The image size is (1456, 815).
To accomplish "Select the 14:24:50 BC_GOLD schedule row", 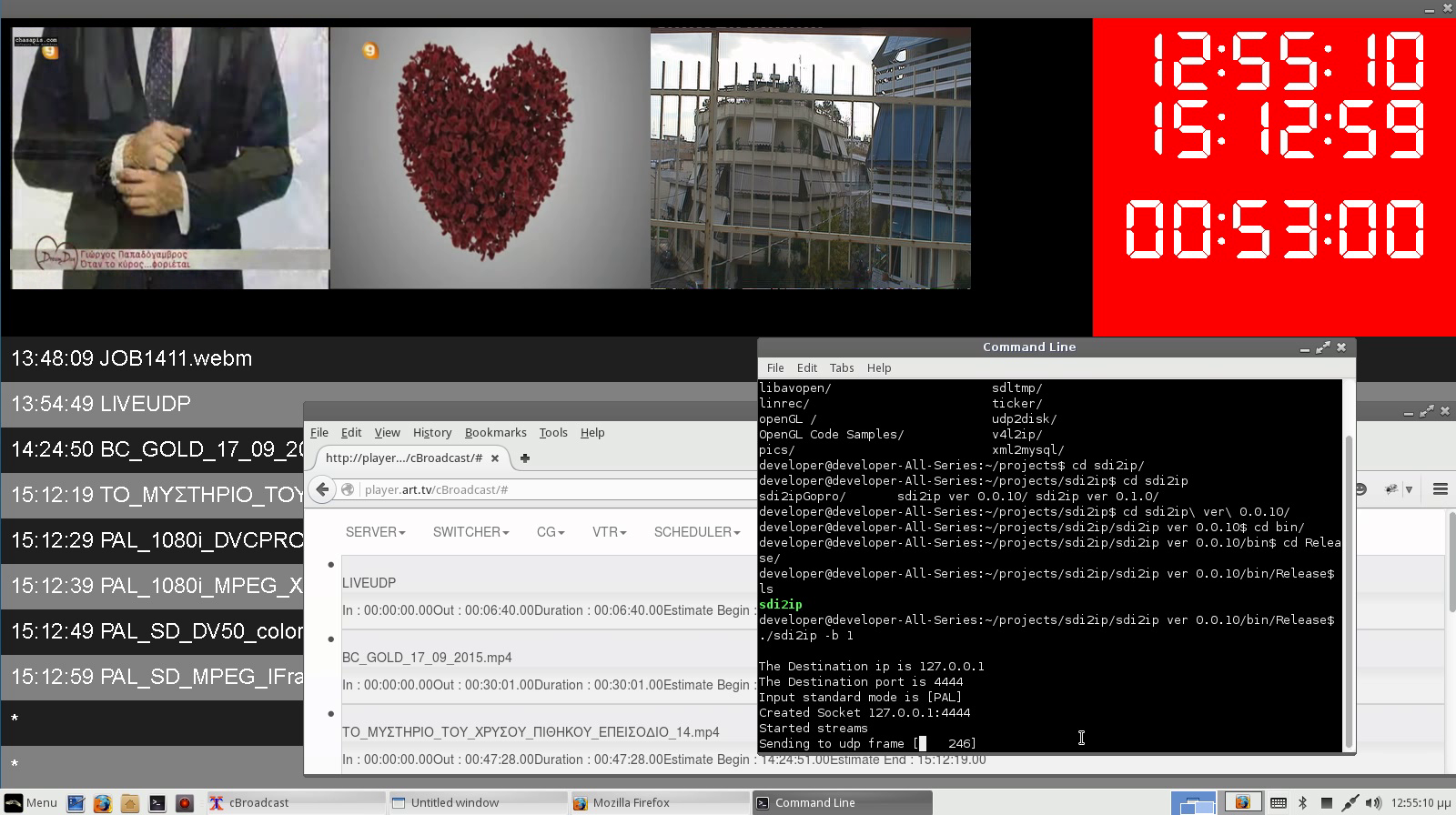I will tap(151, 449).
